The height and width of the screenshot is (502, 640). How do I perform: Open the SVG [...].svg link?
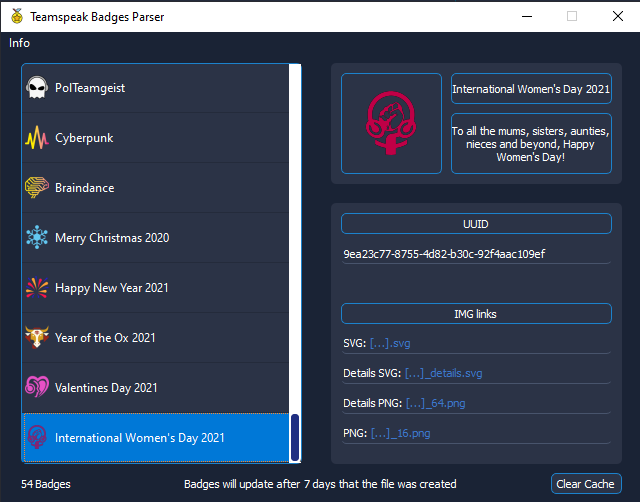pos(390,343)
